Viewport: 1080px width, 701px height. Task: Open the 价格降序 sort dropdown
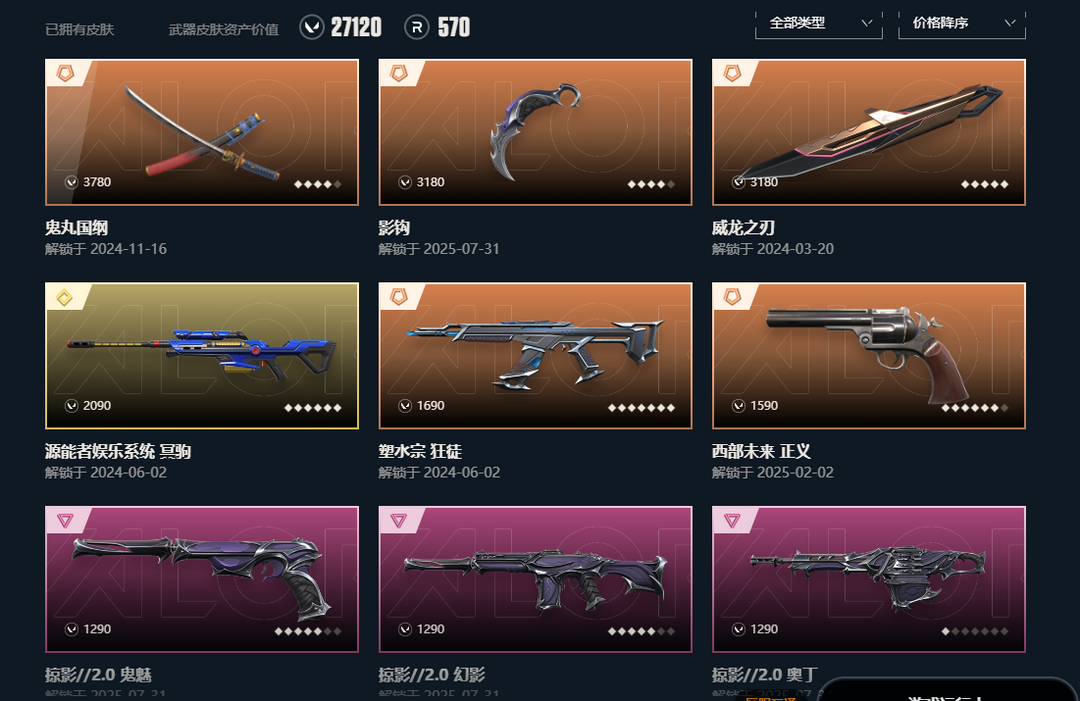962,24
